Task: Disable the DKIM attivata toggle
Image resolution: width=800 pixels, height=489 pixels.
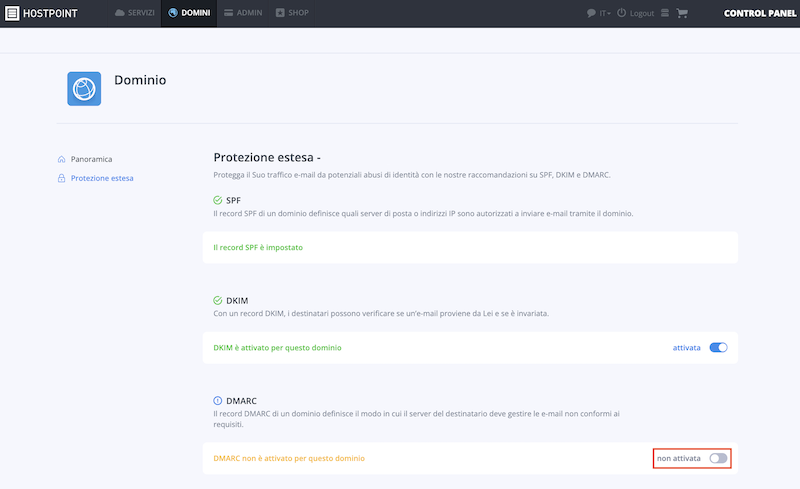Action: click(x=718, y=348)
